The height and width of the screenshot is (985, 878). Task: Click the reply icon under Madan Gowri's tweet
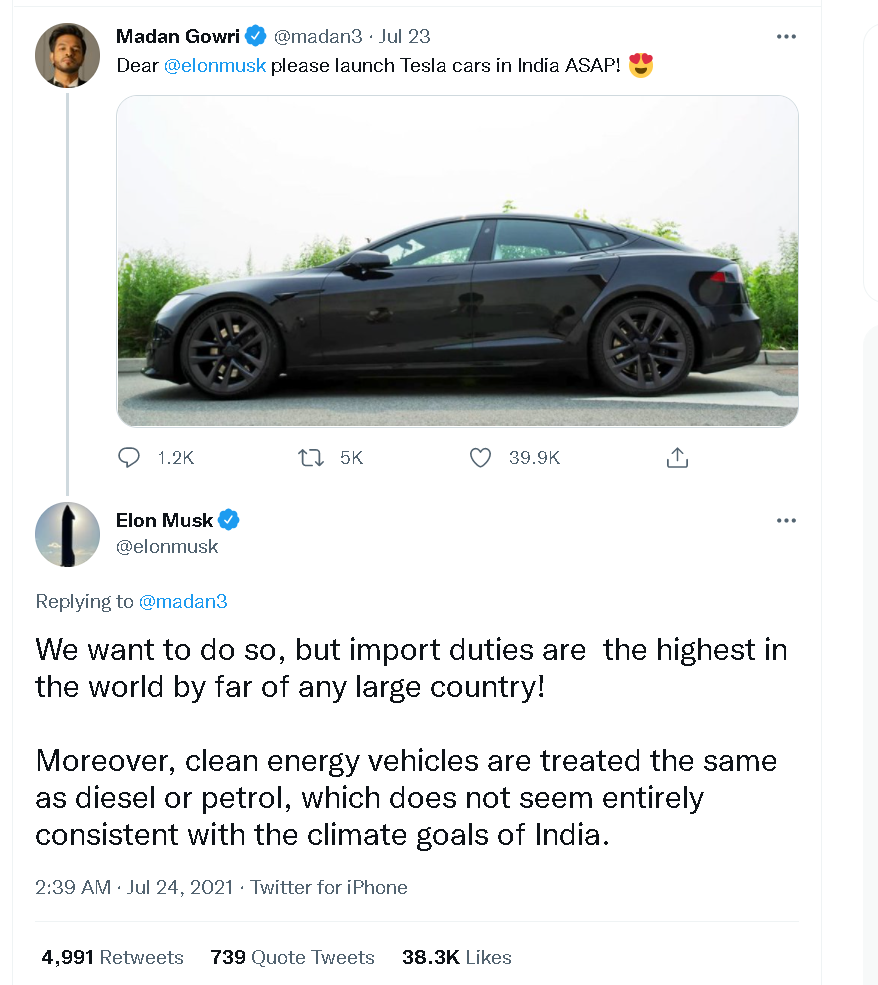[129, 457]
